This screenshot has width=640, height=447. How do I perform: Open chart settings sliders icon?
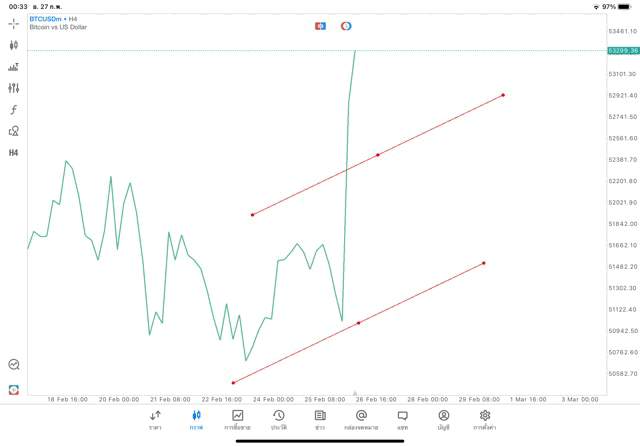coord(14,88)
